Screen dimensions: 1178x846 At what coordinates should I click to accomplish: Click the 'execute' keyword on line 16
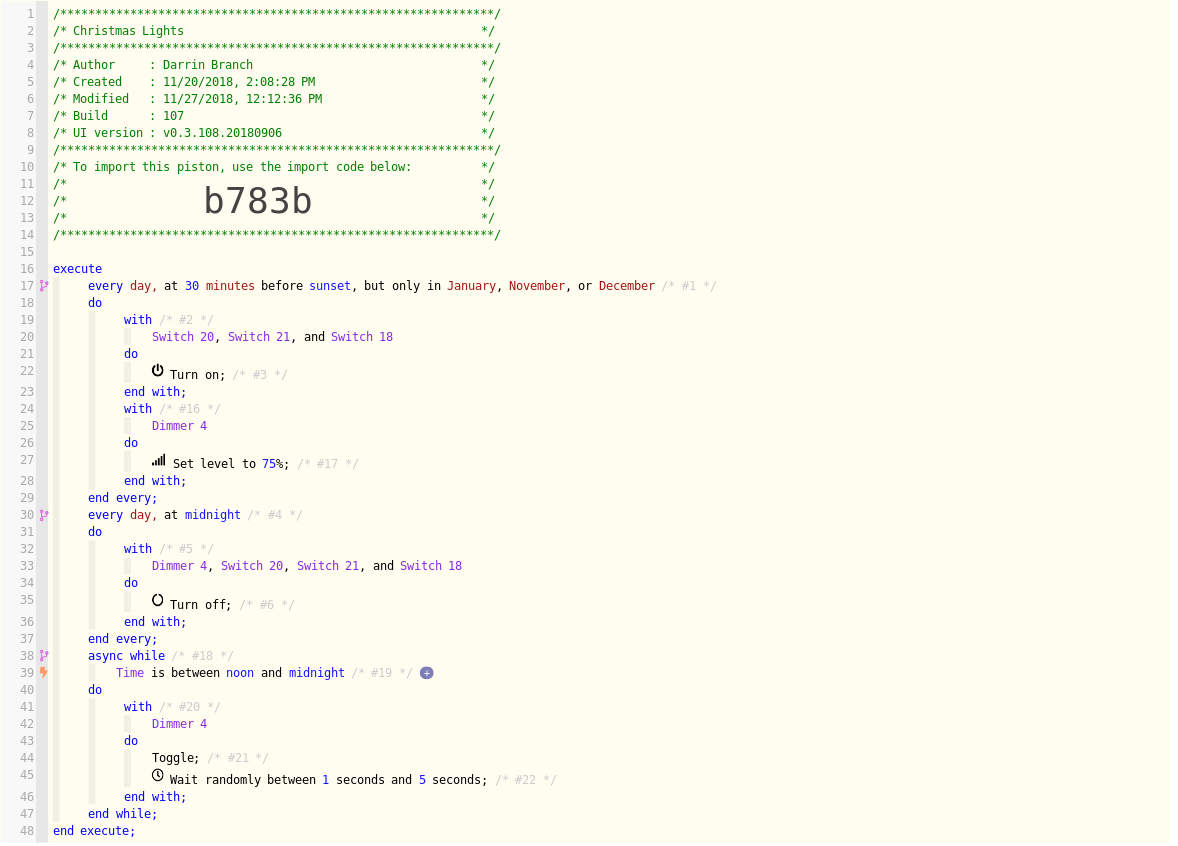pos(77,270)
